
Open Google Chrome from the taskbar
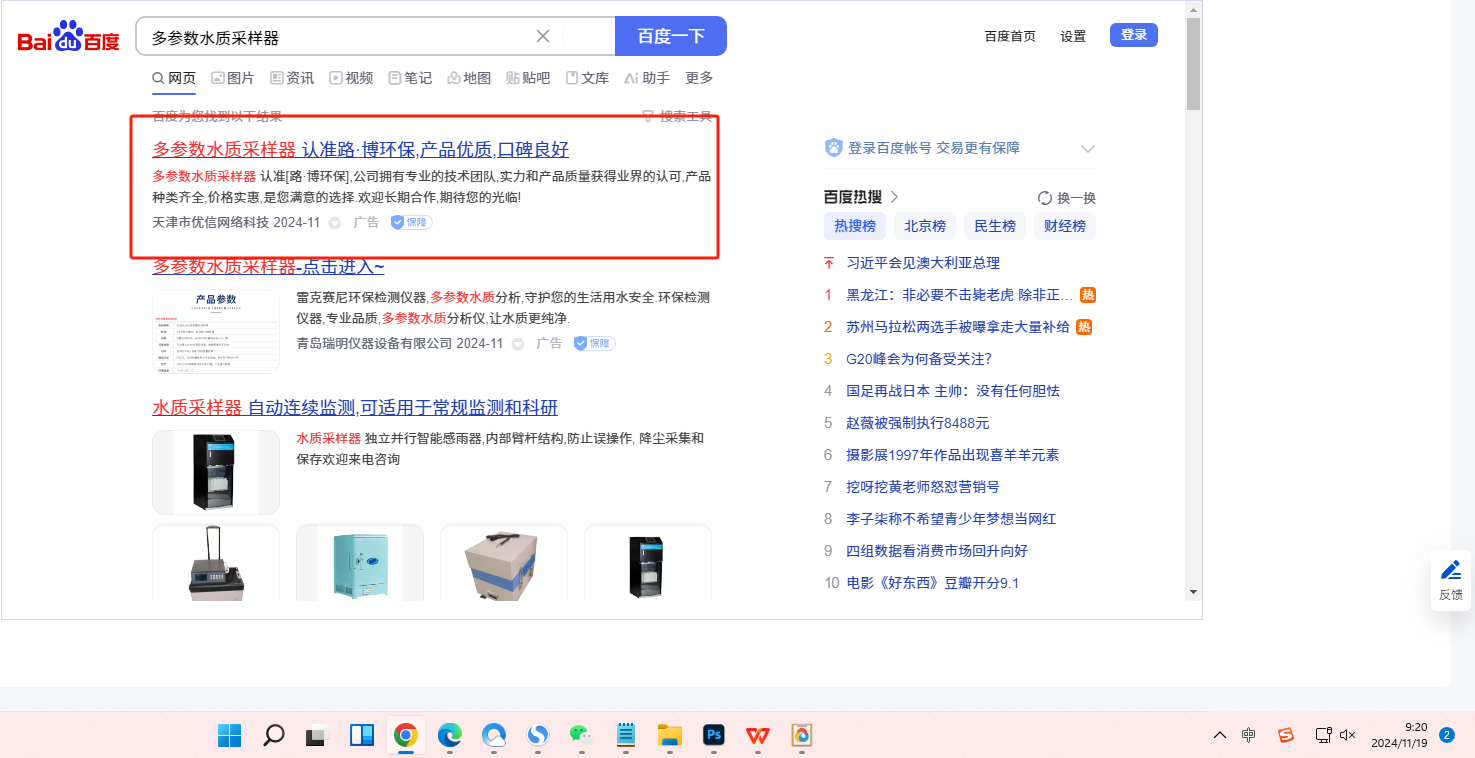[x=405, y=735]
